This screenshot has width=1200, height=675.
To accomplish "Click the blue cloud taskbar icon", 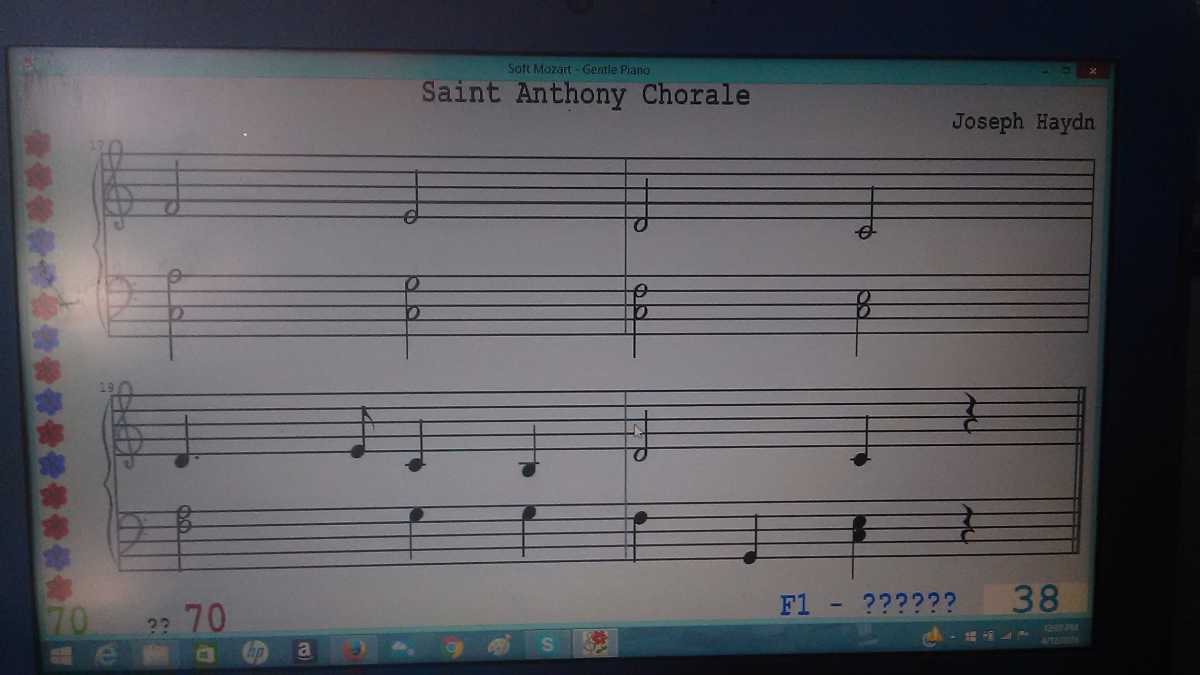I will pos(402,649).
